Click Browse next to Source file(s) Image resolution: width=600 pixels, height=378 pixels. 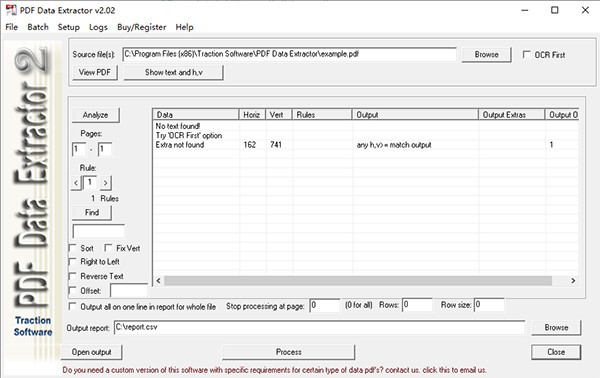pyautogui.click(x=486, y=55)
